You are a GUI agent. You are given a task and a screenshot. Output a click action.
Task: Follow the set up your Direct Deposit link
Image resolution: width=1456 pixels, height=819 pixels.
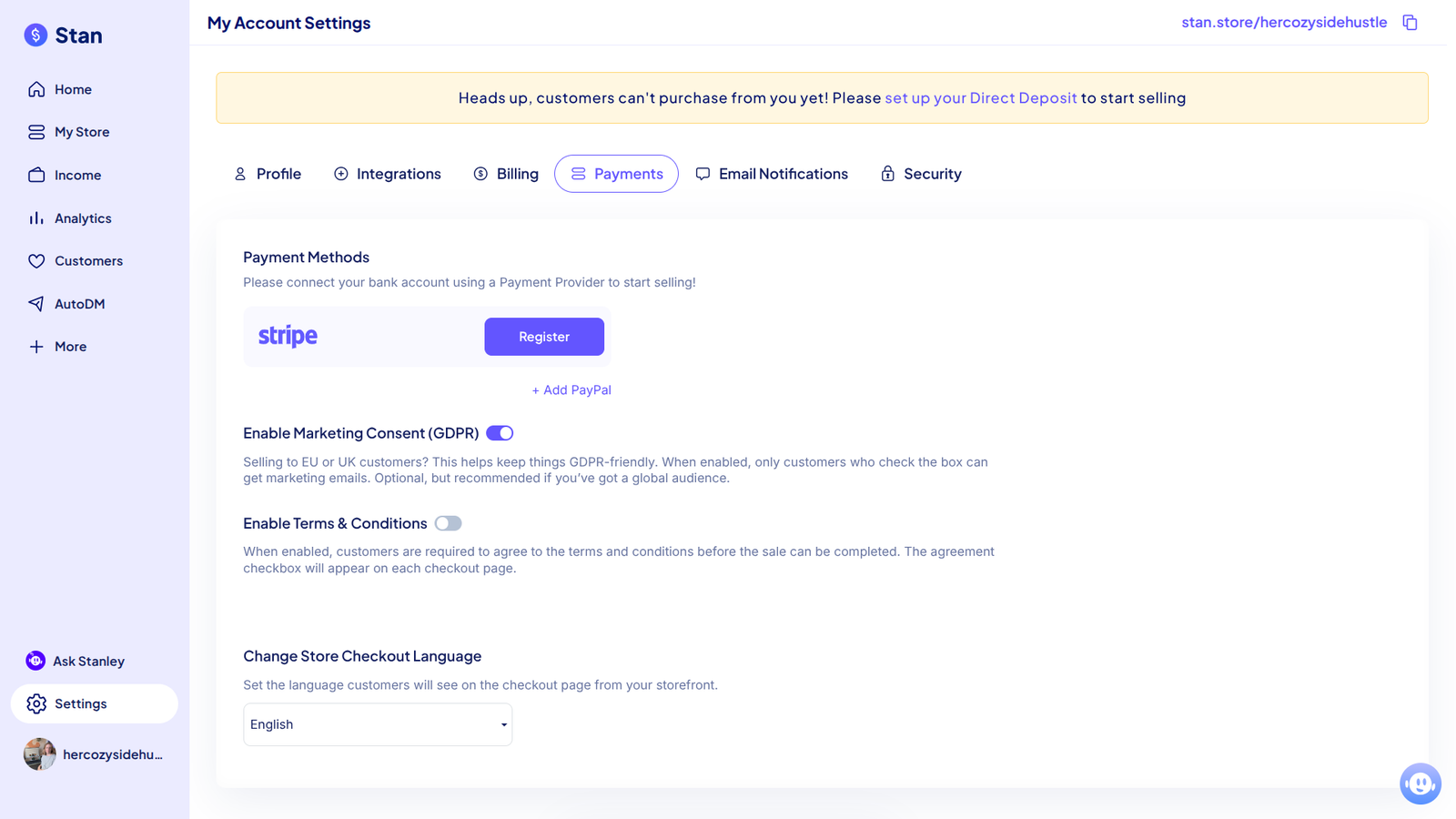pyautogui.click(x=981, y=98)
